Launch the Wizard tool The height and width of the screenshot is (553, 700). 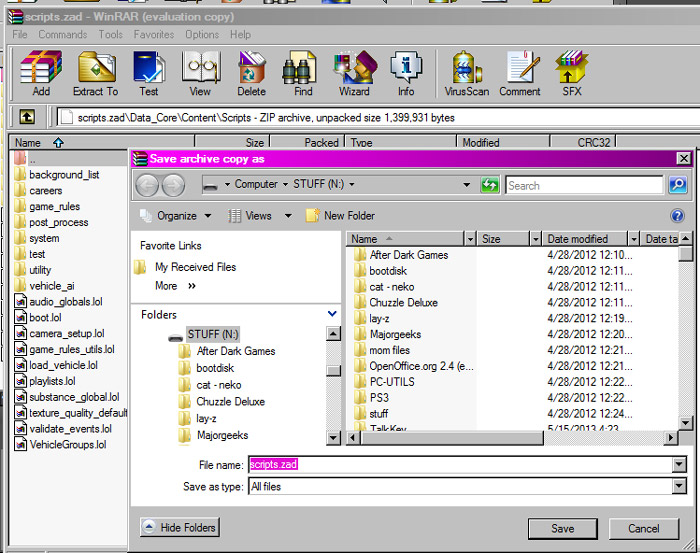pos(354,74)
